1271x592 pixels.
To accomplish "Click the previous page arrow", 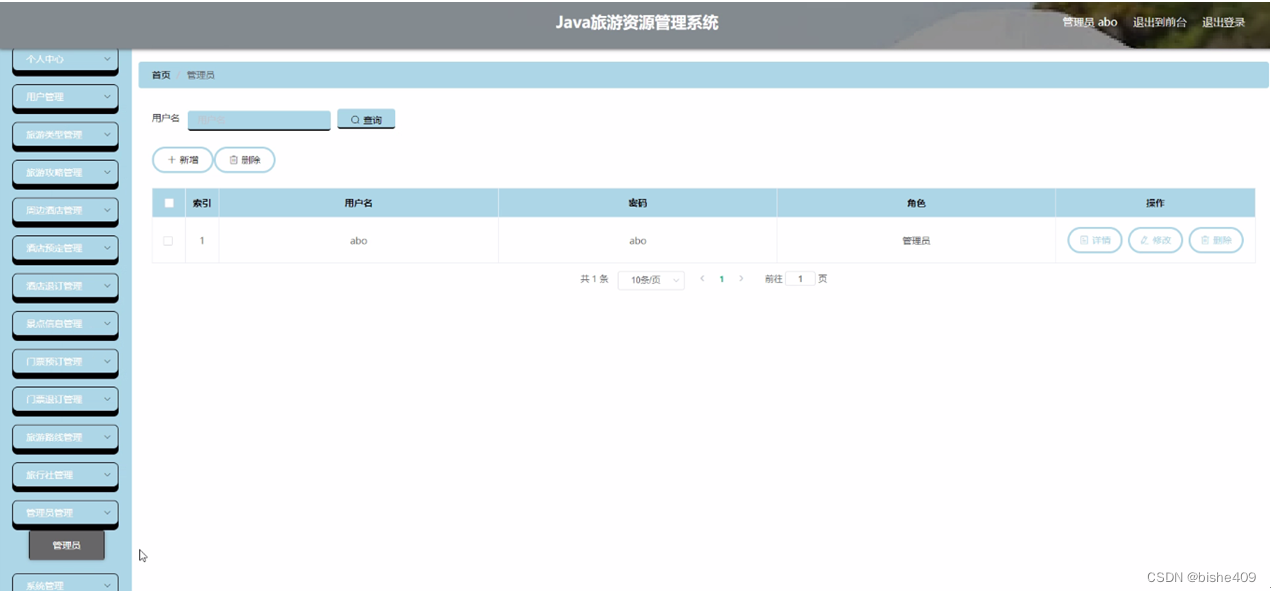I will 702,279.
